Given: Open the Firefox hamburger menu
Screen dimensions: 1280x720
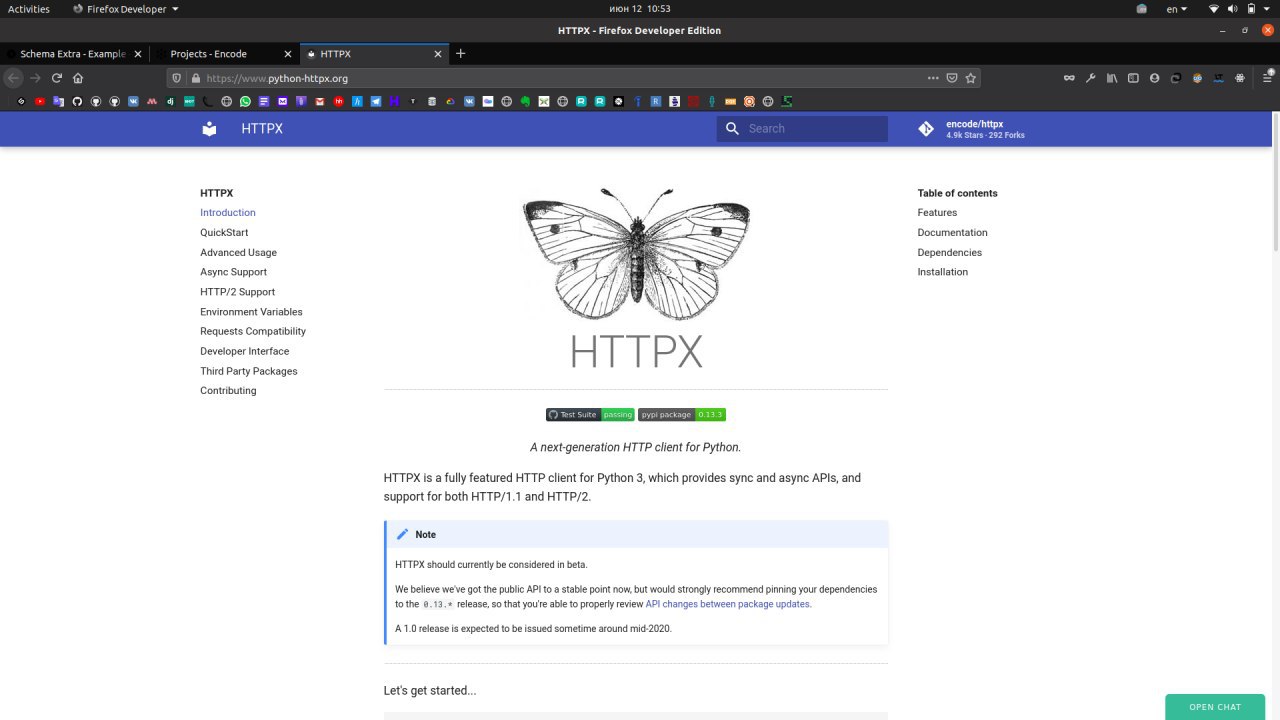Looking at the screenshot, I should tap(1267, 77).
